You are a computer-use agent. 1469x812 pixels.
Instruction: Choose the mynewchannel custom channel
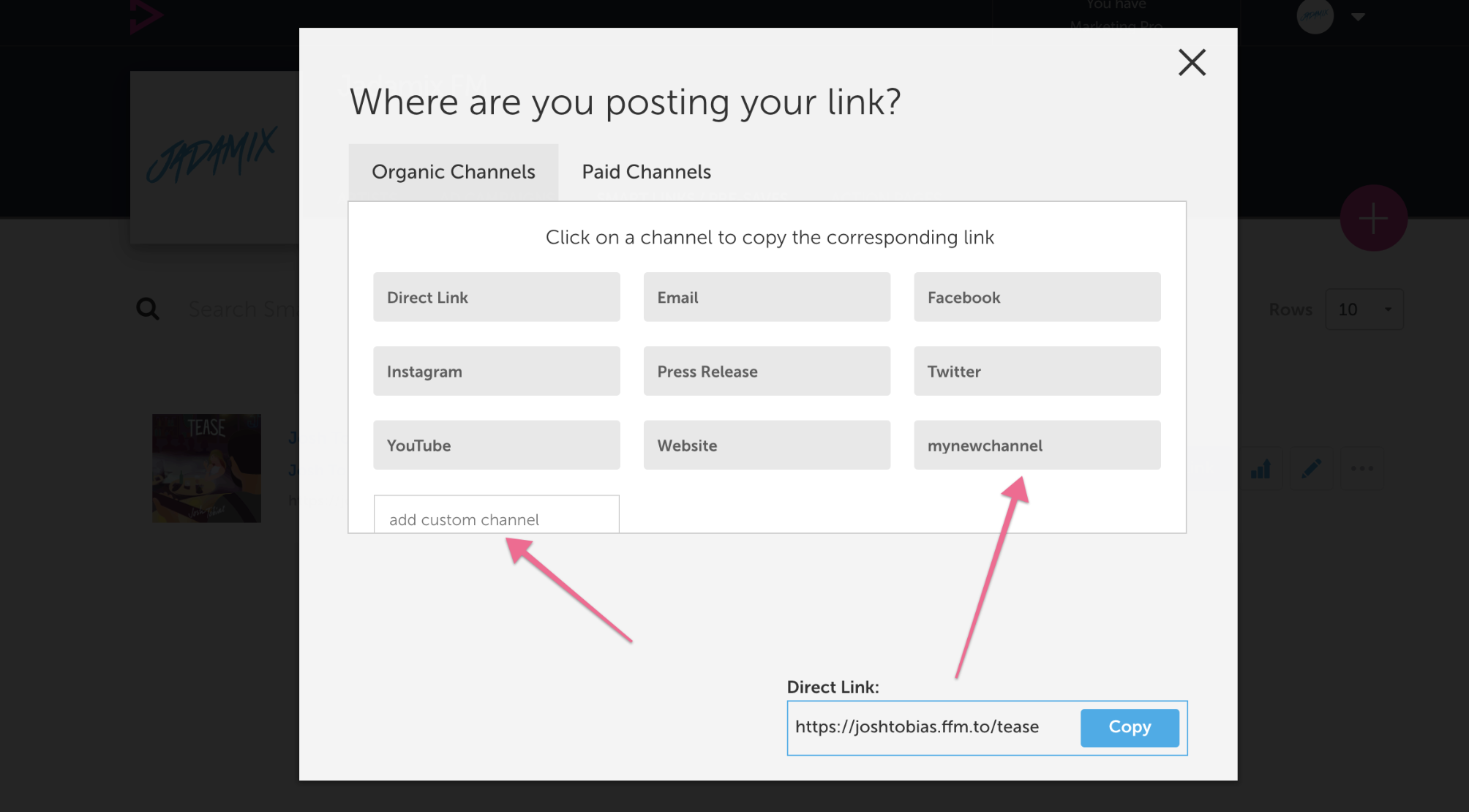point(1037,445)
